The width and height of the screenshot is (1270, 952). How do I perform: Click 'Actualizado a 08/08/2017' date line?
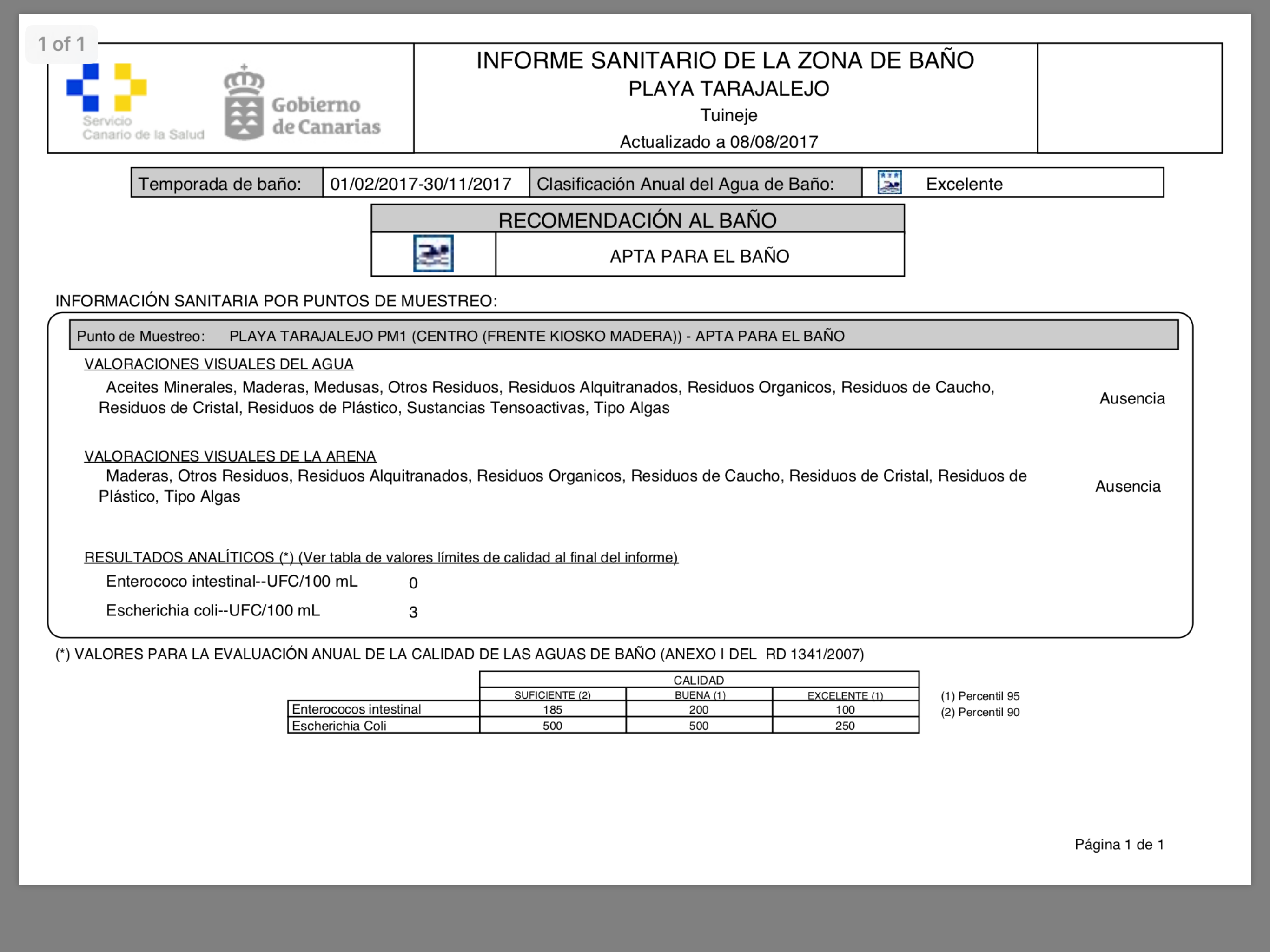point(719,142)
